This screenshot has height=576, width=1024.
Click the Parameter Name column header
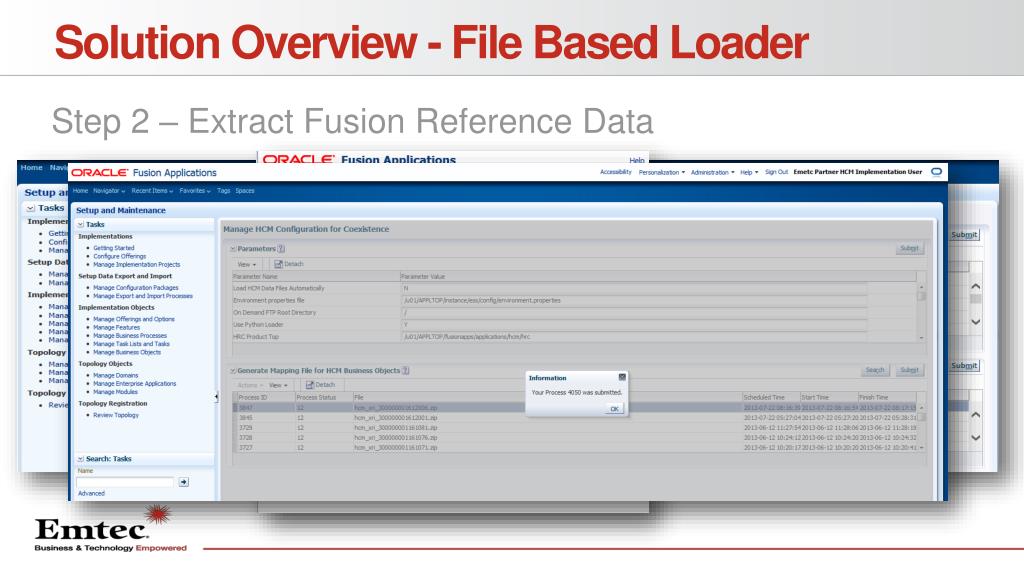[x=315, y=276]
